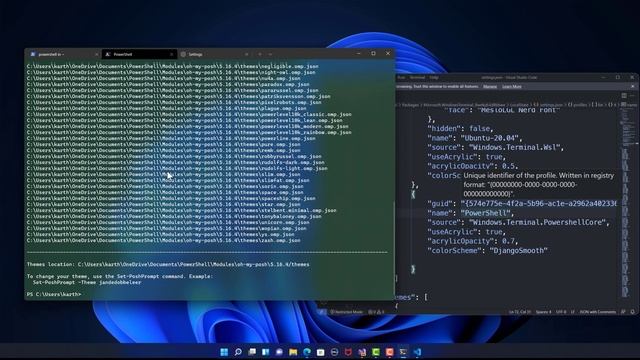This screenshot has height=360, width=640.
Task: Click the Terminal prompt line PS C:\Users\karth>
Action: (54, 294)
